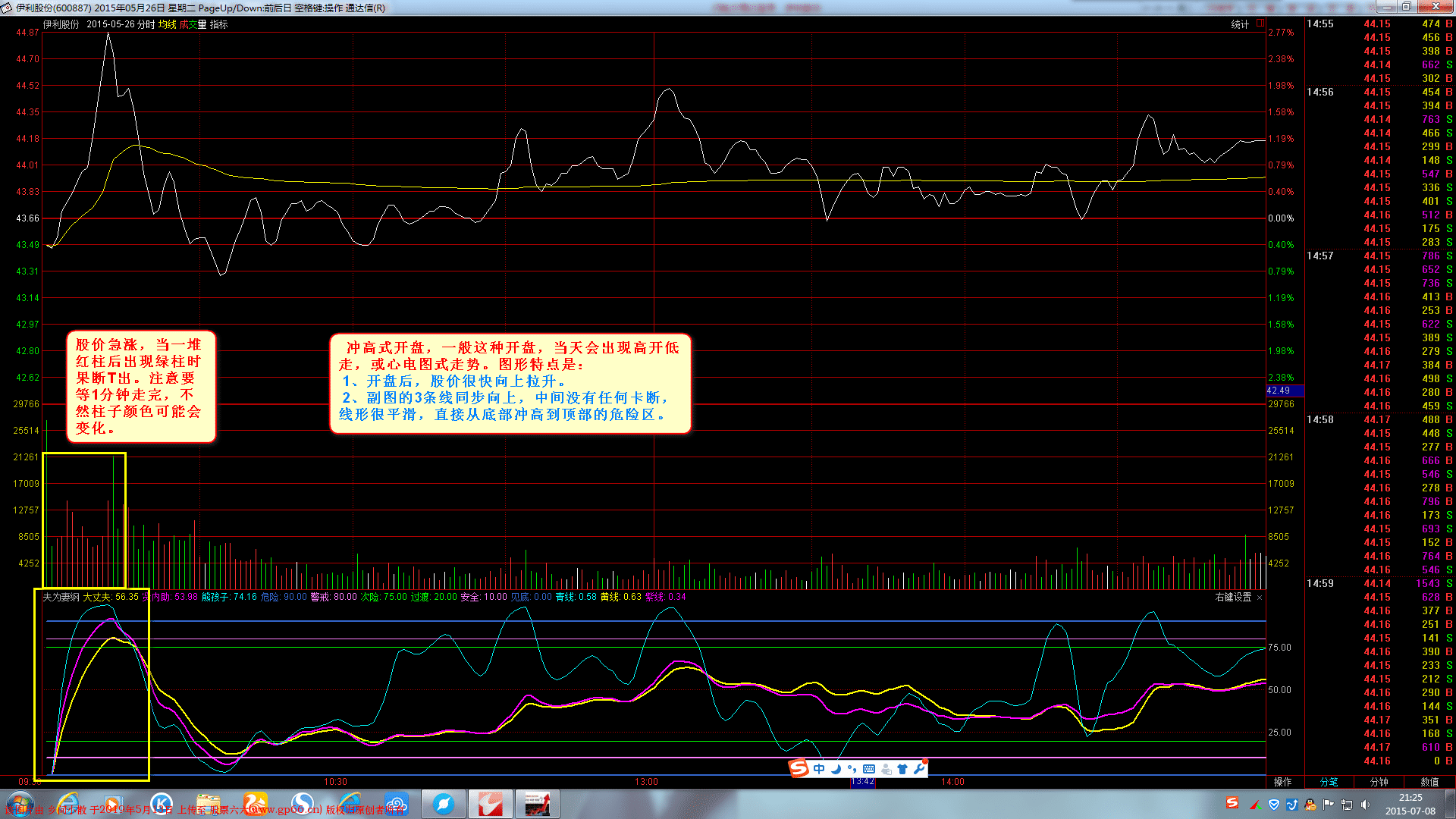Click the 大丈夫: 56.35 indicator value

point(111,598)
